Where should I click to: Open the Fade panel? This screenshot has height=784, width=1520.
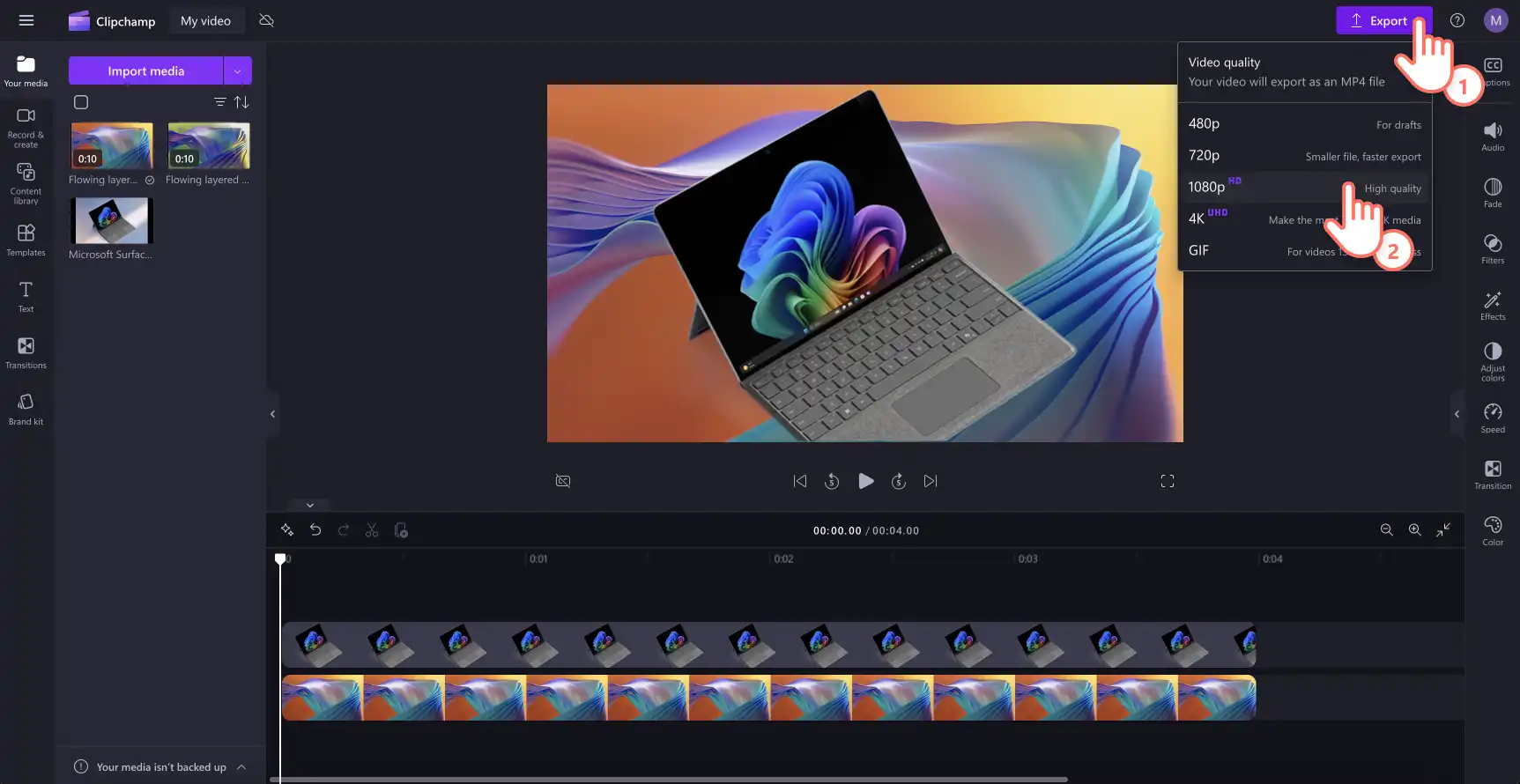[x=1493, y=193]
